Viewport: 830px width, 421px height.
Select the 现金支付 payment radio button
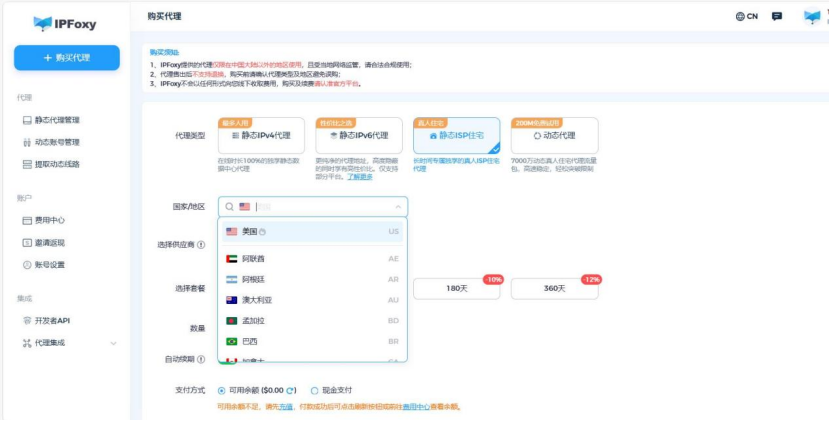pyautogui.click(x=315, y=390)
